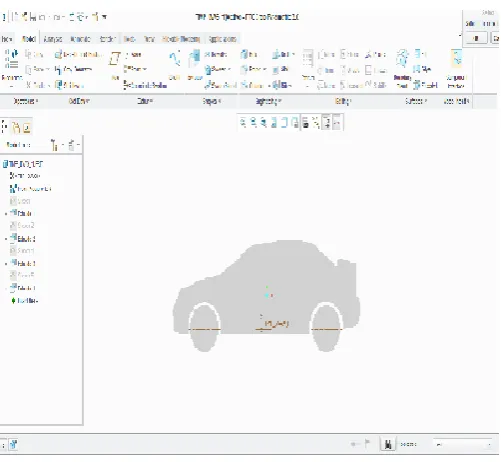Click Zoom In in the graphics toolbar
This screenshot has height=462, width=501.
coord(254,123)
